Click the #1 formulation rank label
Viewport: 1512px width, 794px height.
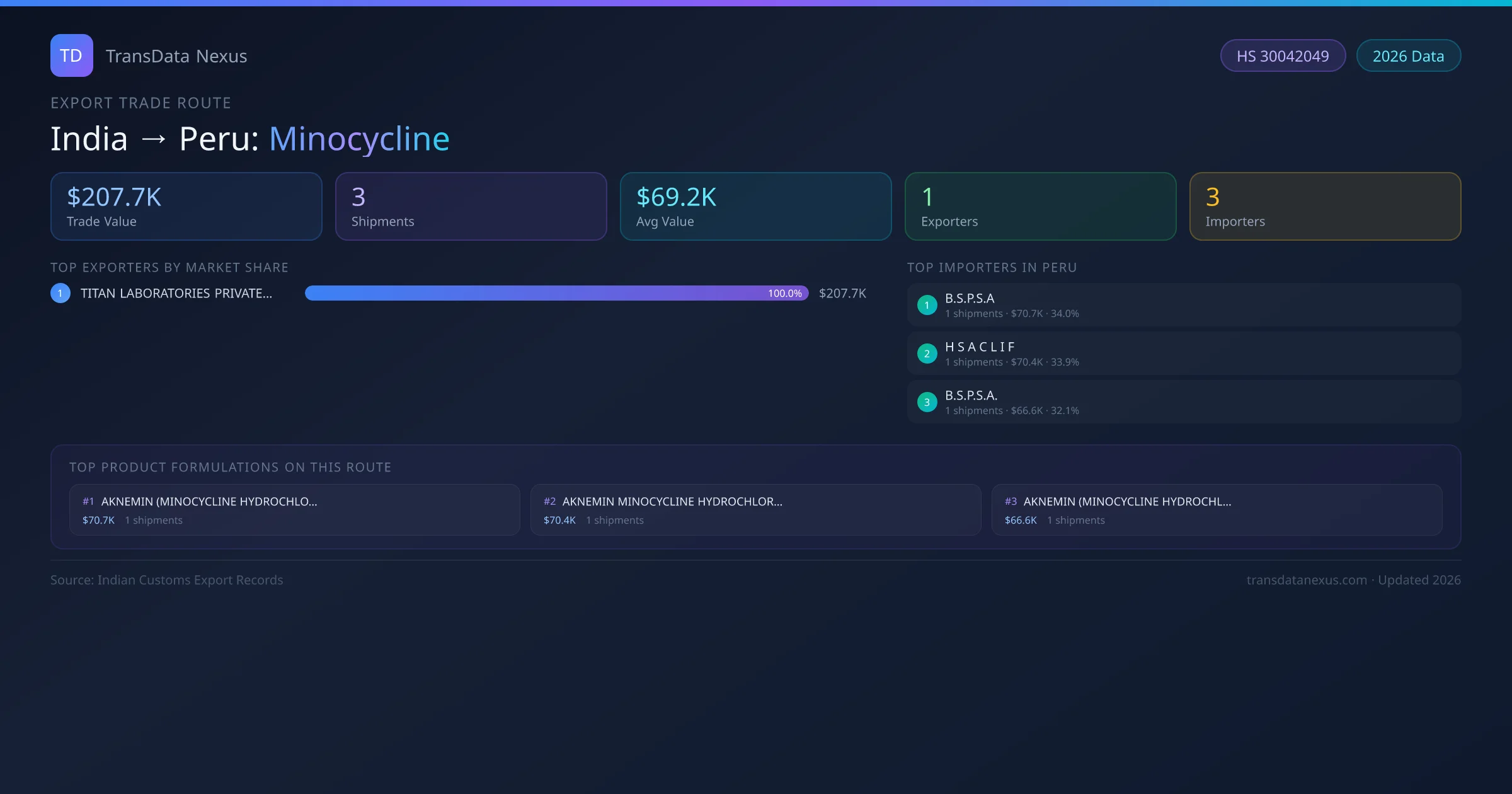click(88, 502)
